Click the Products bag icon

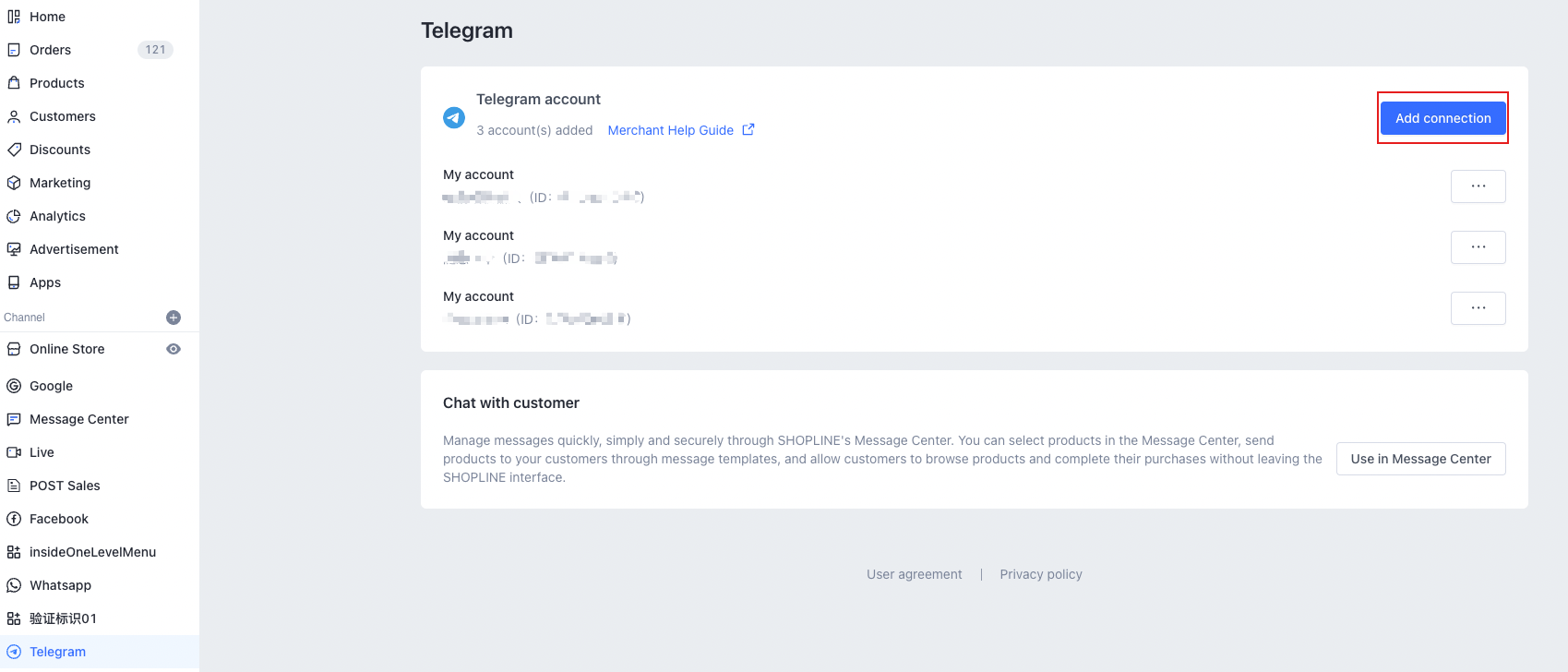14,83
